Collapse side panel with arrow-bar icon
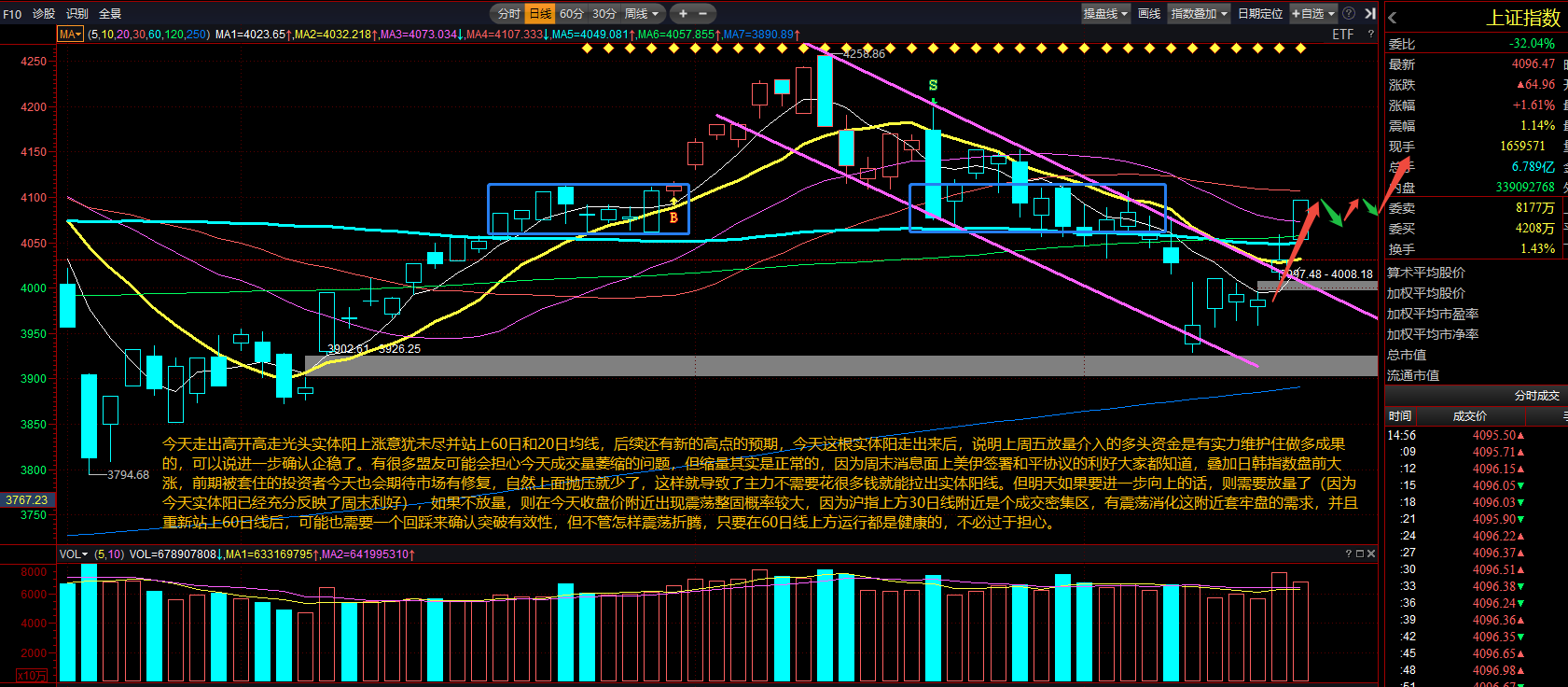The height and width of the screenshot is (687, 1568). click(x=1369, y=13)
